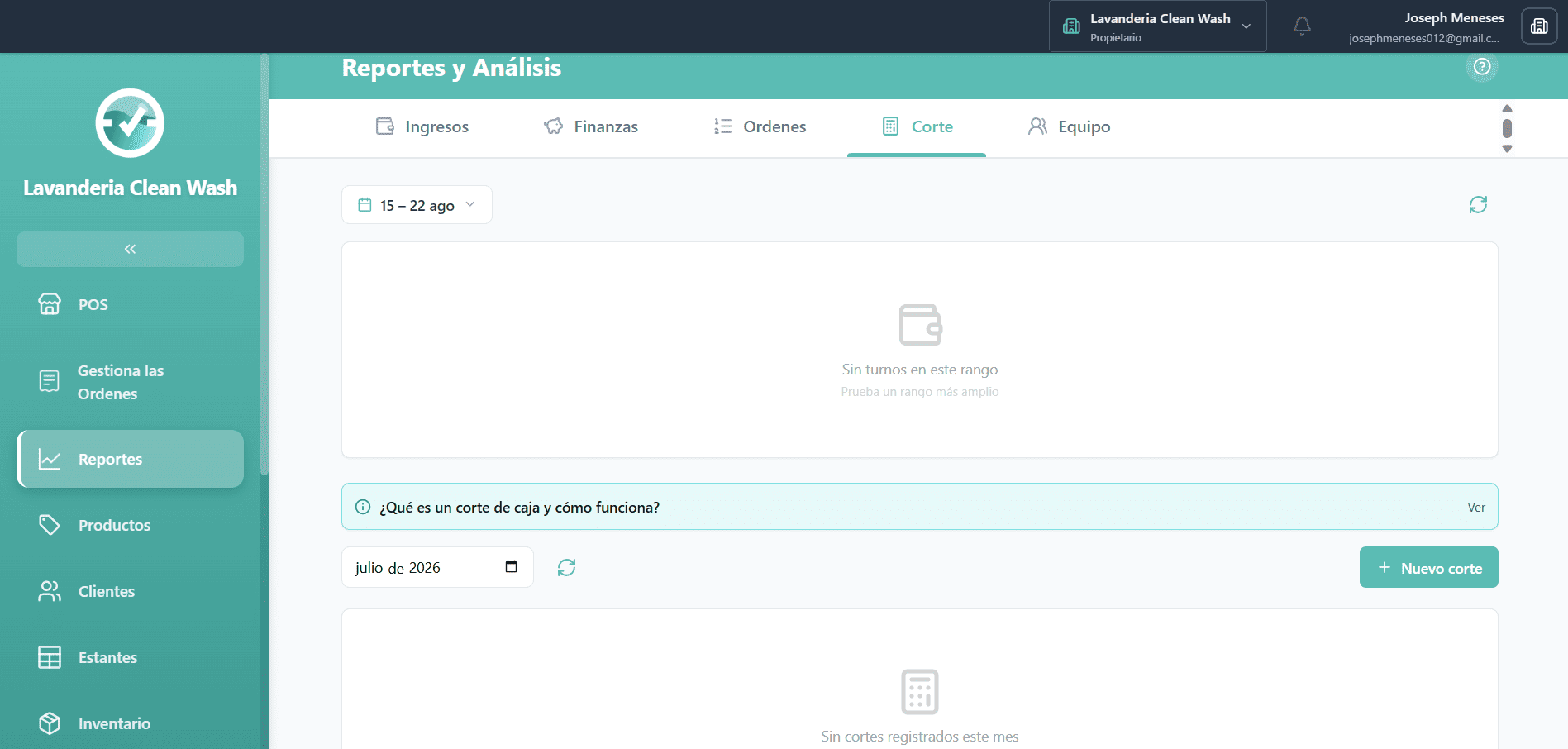Screen dimensions: 1568x749
Task: Open the notifications bell
Action: point(1302,26)
